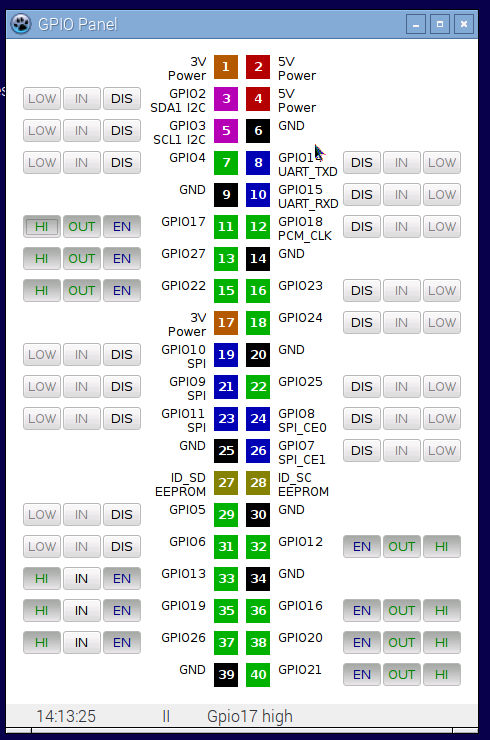
Task: Toggle GPIO21 HI level button
Action: point(442,674)
